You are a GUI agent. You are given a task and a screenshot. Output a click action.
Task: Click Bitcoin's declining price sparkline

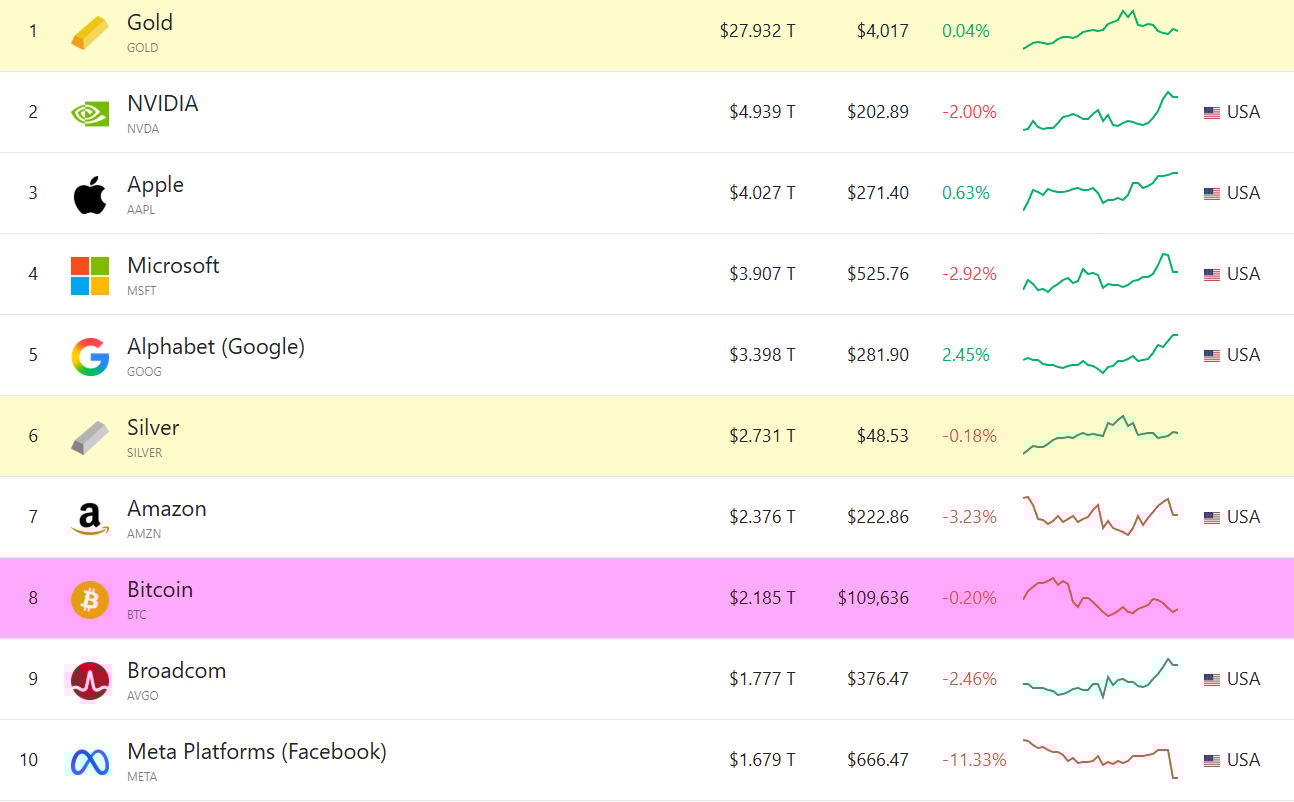[1100, 598]
